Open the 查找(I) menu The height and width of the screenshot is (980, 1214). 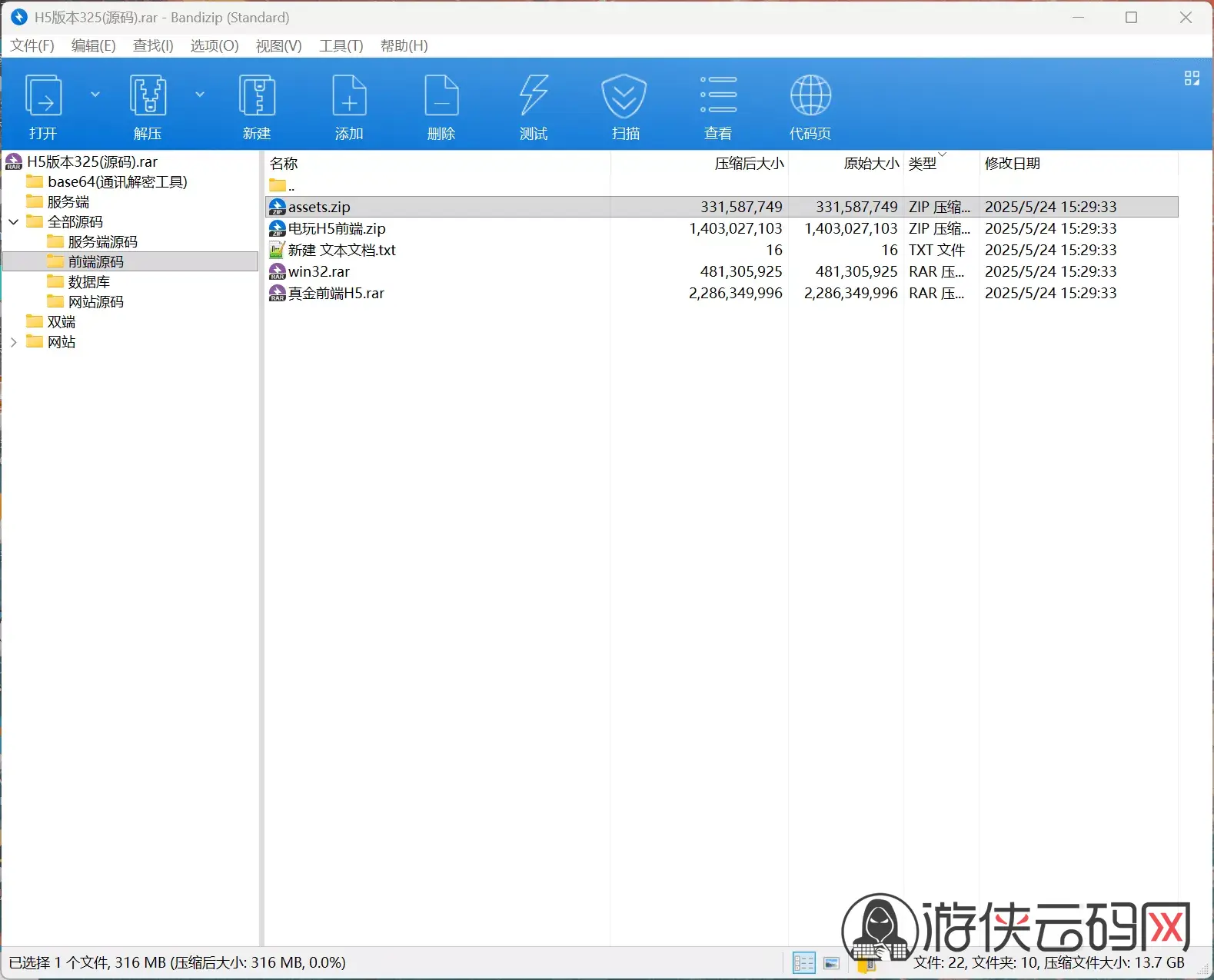(x=153, y=46)
